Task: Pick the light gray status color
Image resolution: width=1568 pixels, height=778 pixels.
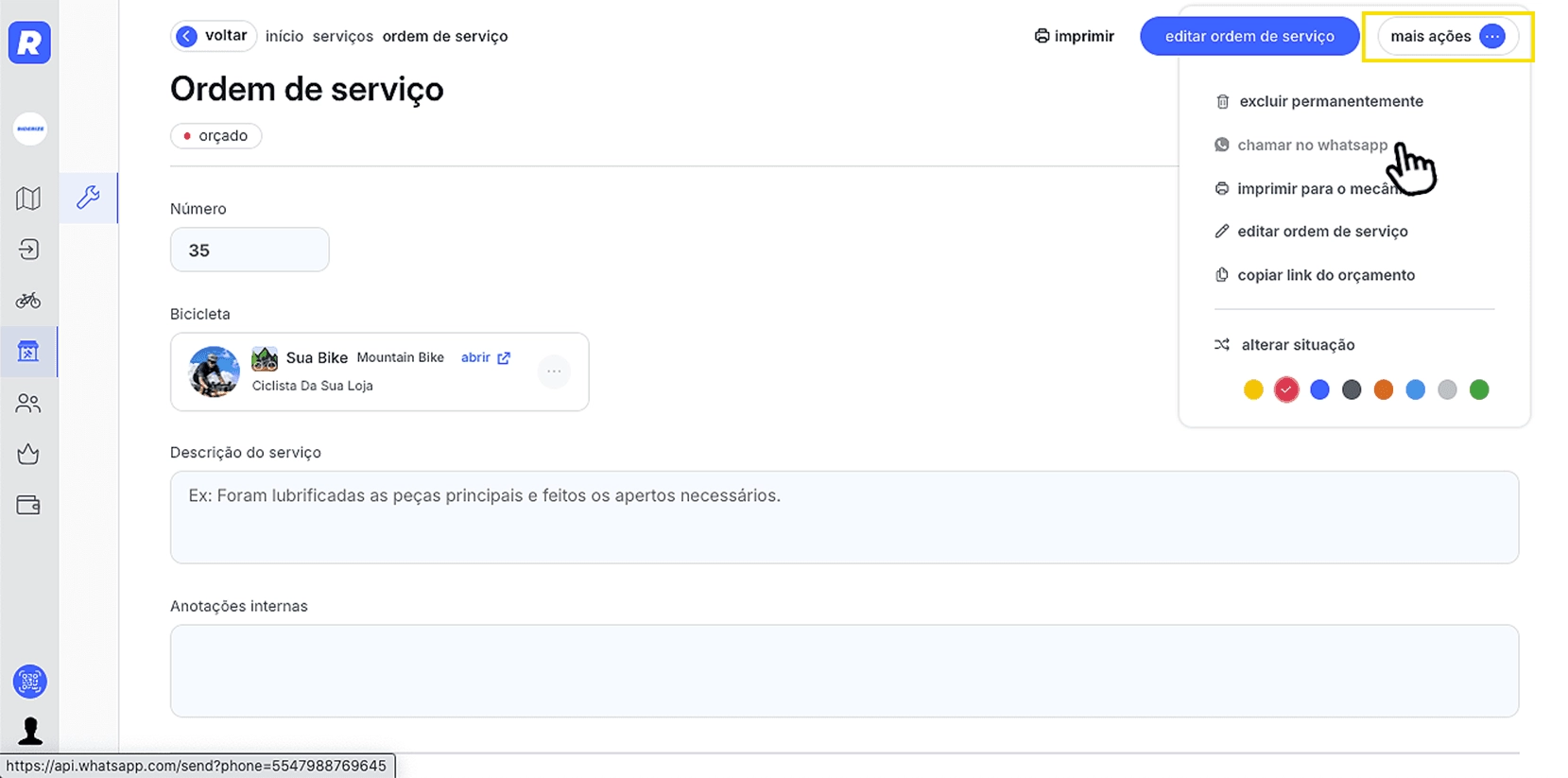Action: [1447, 389]
